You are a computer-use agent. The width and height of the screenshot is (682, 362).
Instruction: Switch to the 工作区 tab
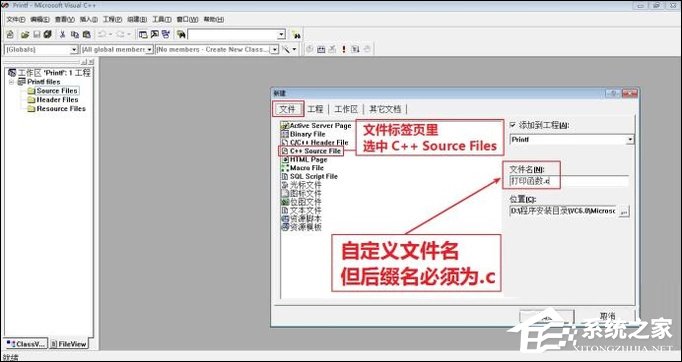pos(346,109)
